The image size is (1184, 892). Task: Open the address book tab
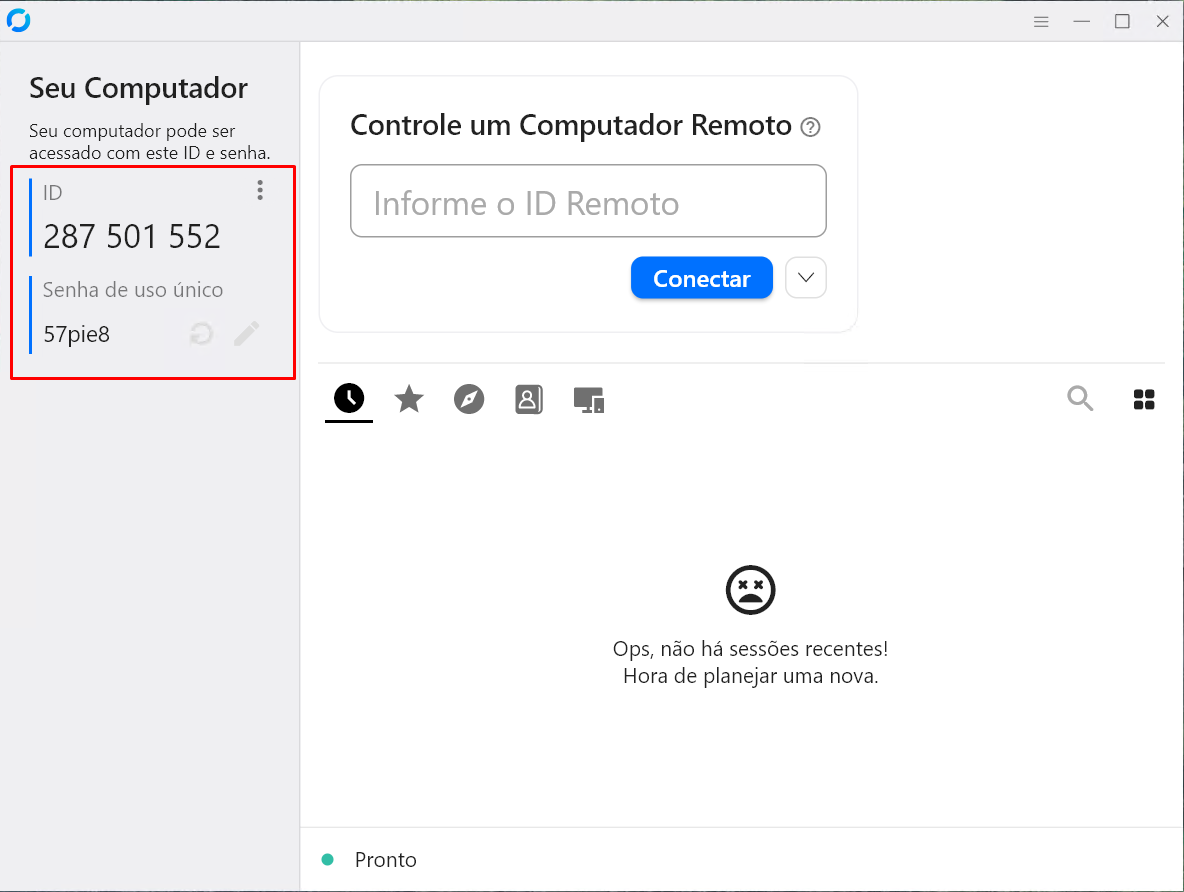click(x=529, y=399)
